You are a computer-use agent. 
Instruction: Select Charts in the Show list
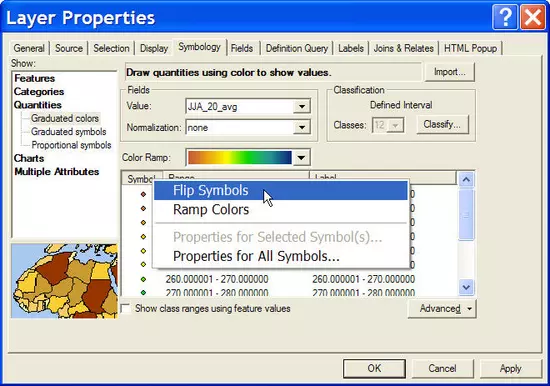[29, 158]
